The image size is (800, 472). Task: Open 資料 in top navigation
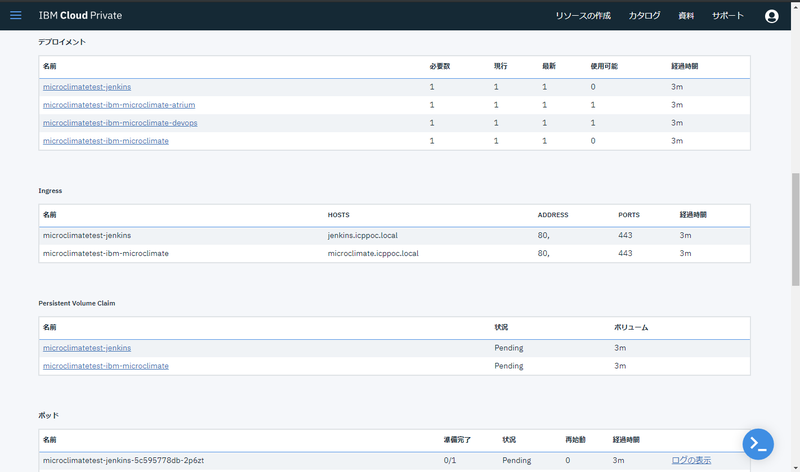pyautogui.click(x=686, y=16)
